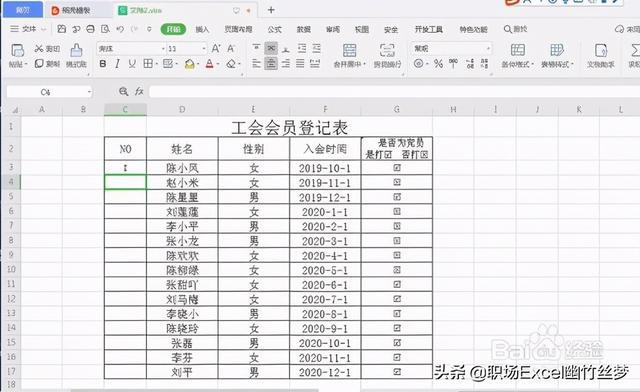Click the distributed alignment icon
Image resolution: width=640 pixels, height=392 pixels.
(x=315, y=63)
